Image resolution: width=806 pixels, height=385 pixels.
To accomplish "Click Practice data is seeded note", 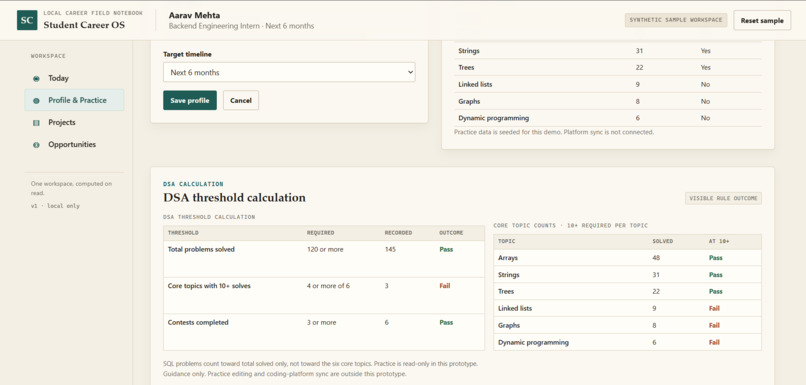I will click(x=554, y=132).
